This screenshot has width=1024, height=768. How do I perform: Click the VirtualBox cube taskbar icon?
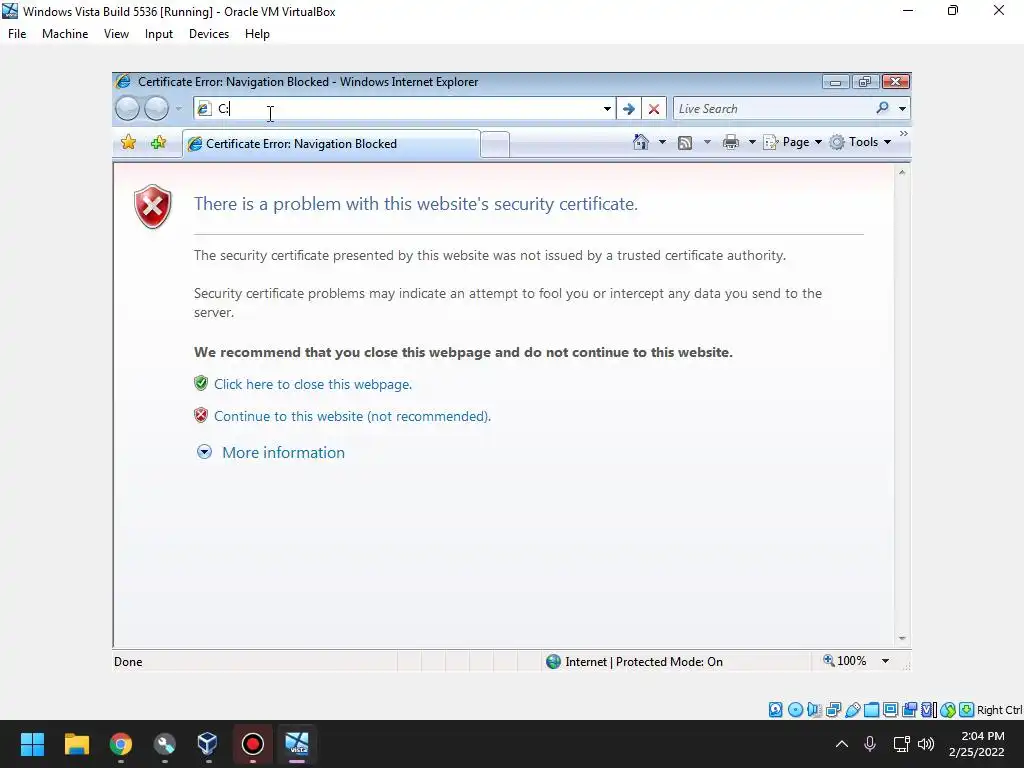[208, 744]
